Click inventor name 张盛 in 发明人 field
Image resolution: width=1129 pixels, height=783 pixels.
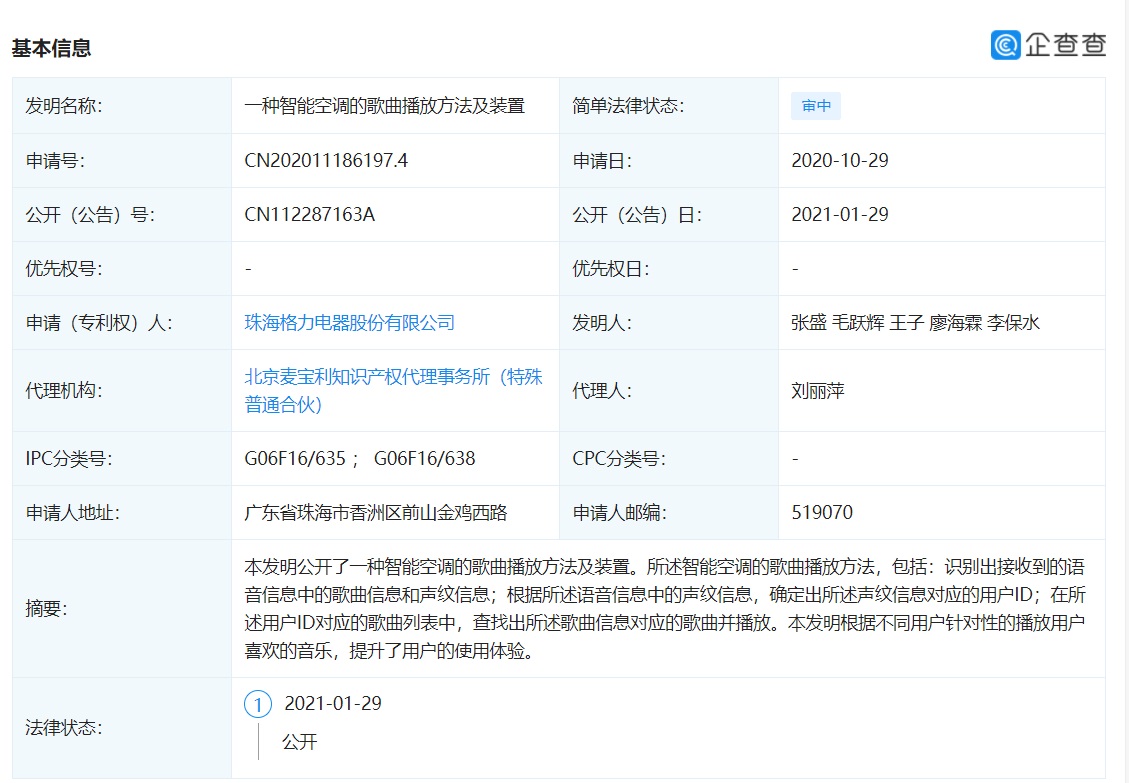pyautogui.click(x=809, y=322)
